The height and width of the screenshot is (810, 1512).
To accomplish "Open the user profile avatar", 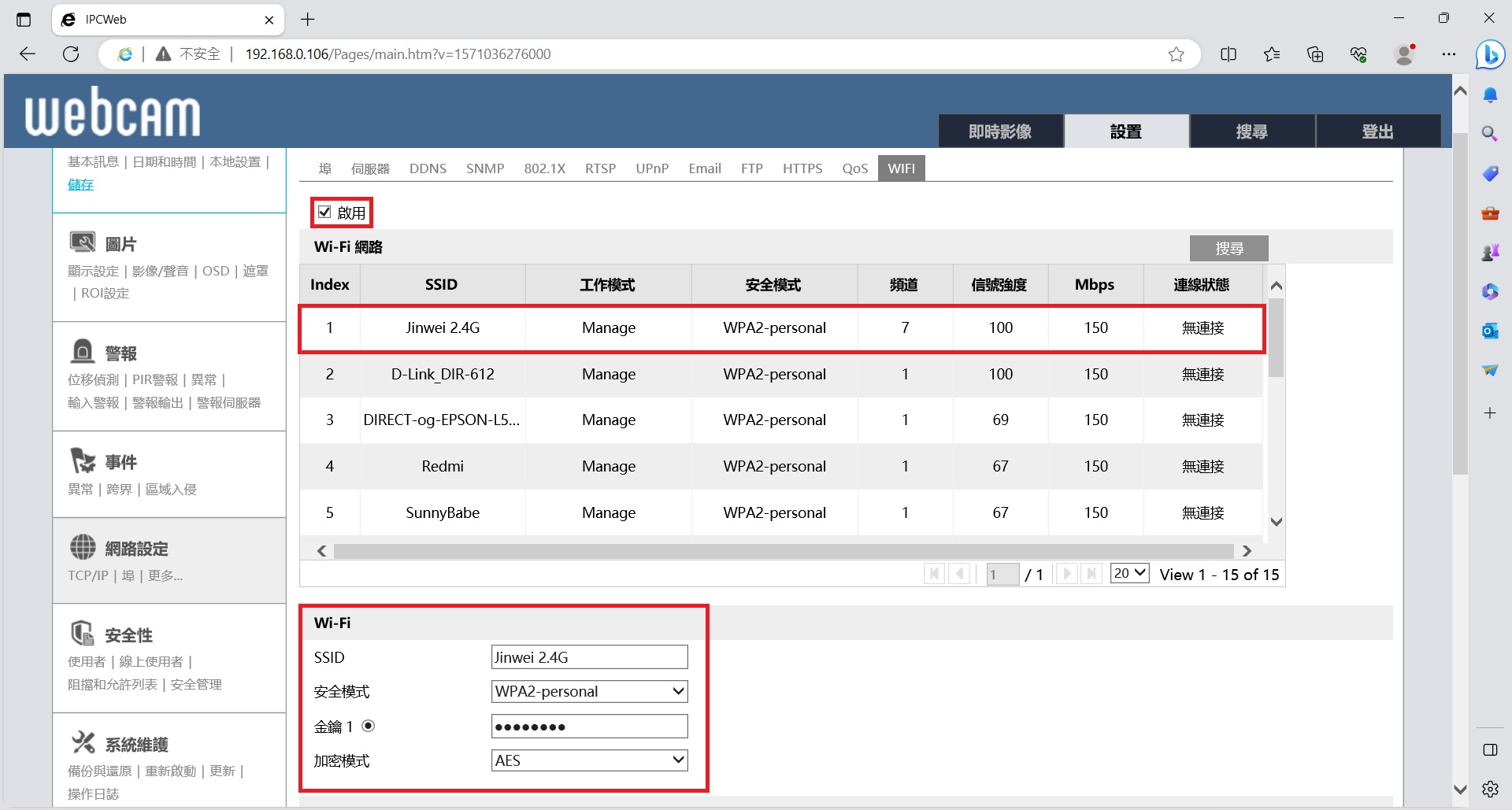I will [1404, 54].
